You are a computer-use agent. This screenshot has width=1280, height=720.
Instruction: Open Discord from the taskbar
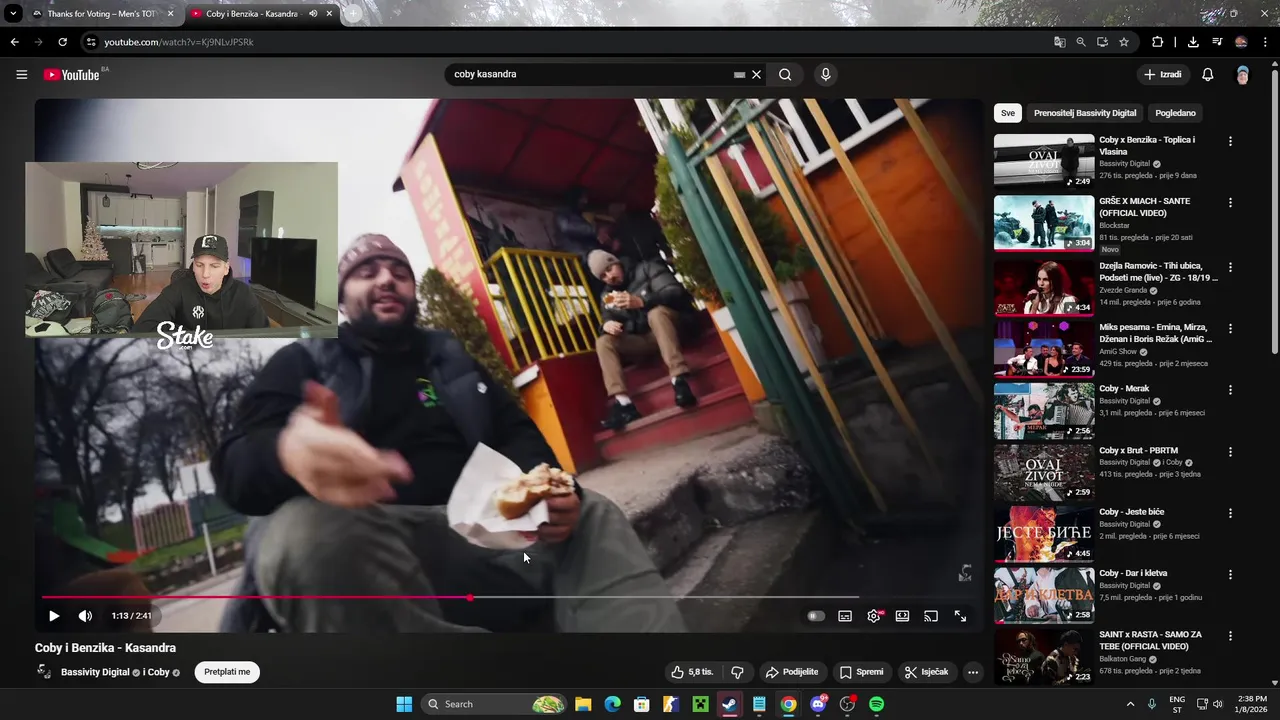tap(818, 704)
